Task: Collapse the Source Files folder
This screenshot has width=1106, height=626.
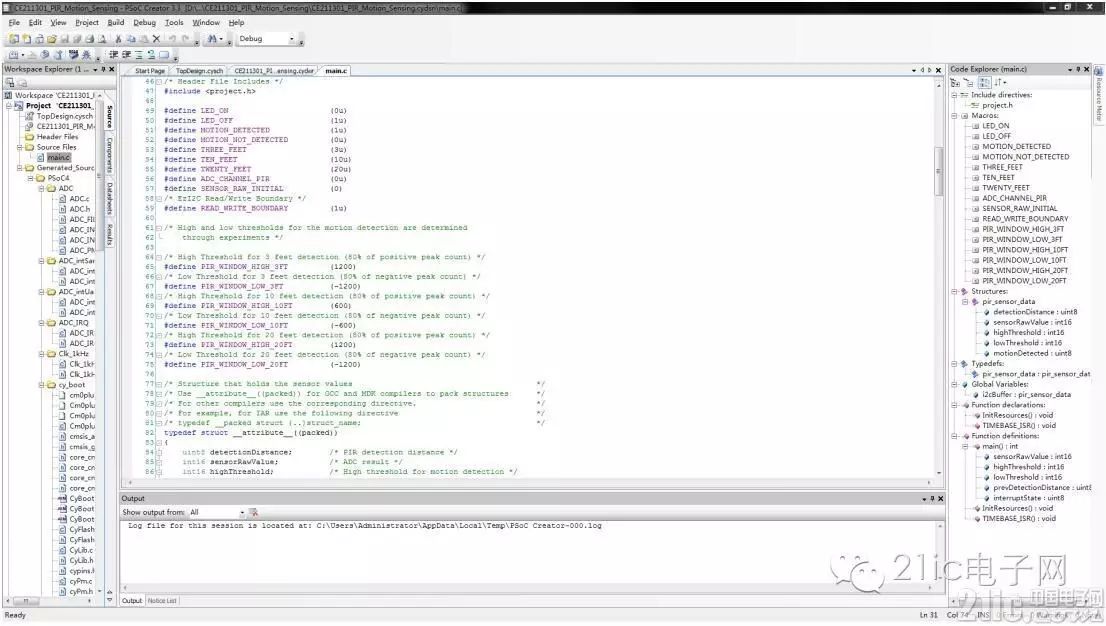Action: pyautogui.click(x=20, y=148)
